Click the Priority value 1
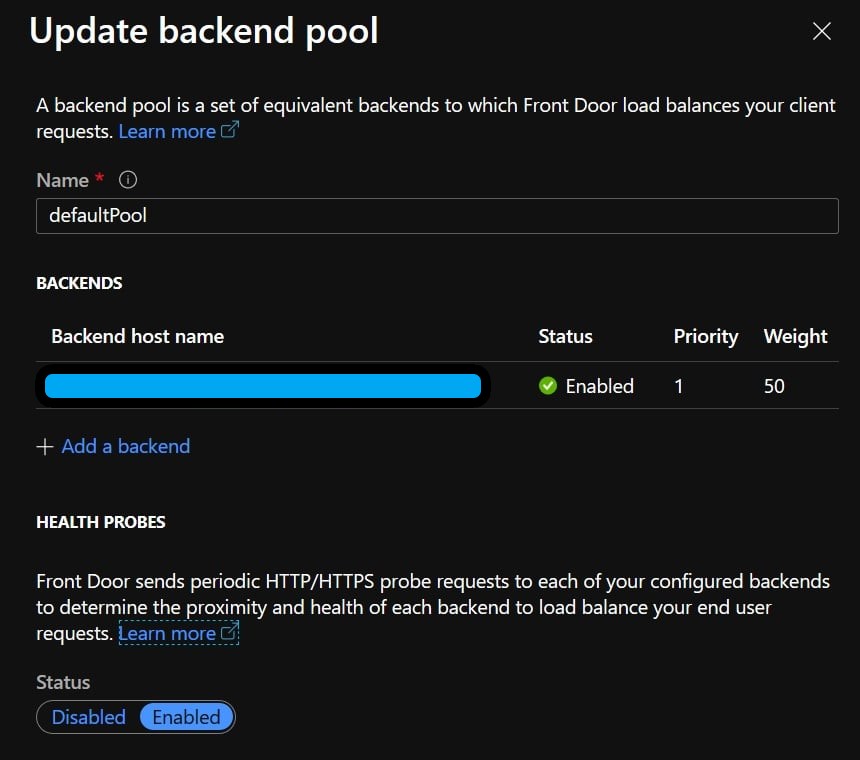860x760 pixels. pyautogui.click(x=678, y=387)
